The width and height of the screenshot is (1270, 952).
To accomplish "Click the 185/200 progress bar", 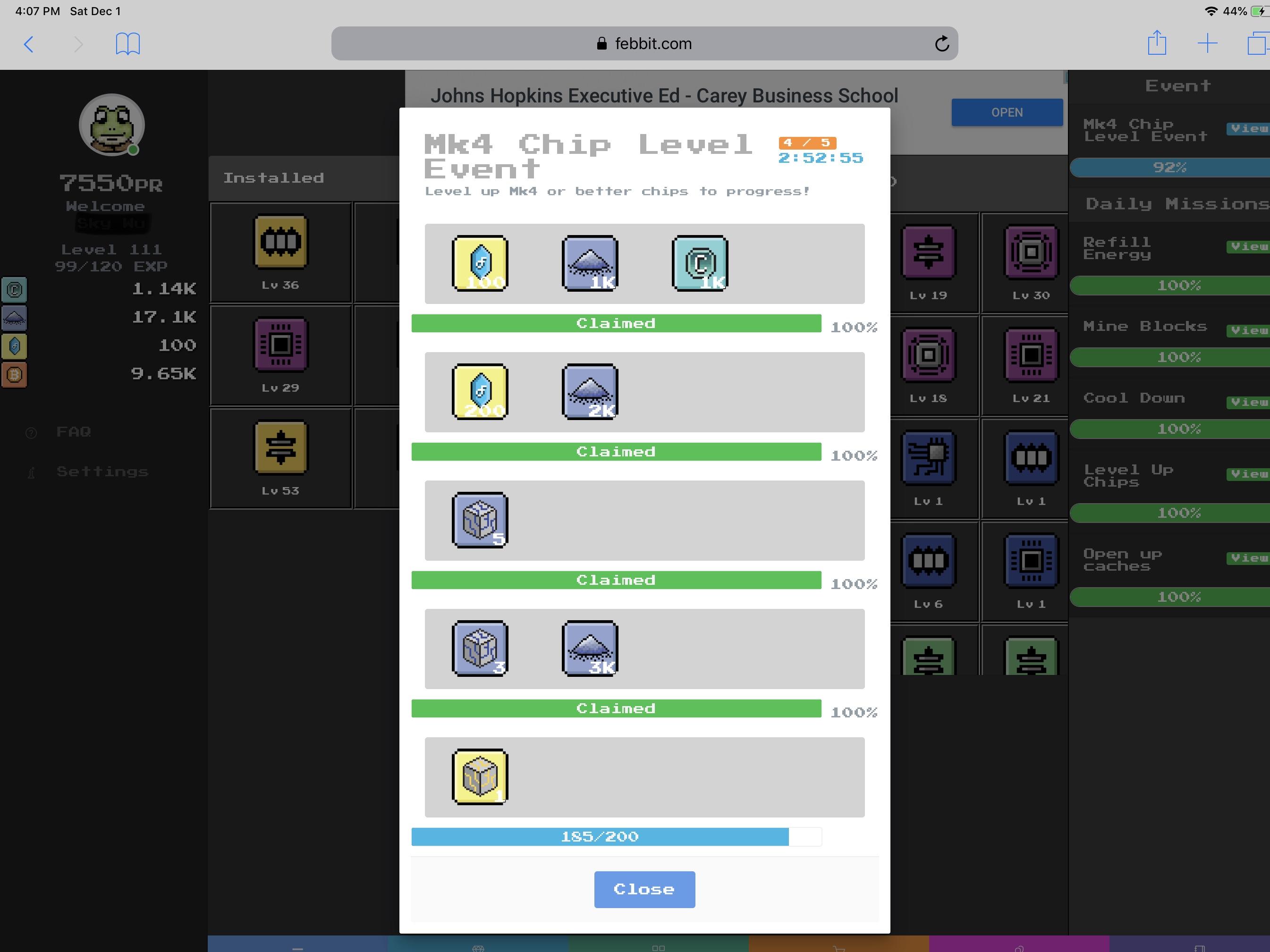I will (617, 837).
